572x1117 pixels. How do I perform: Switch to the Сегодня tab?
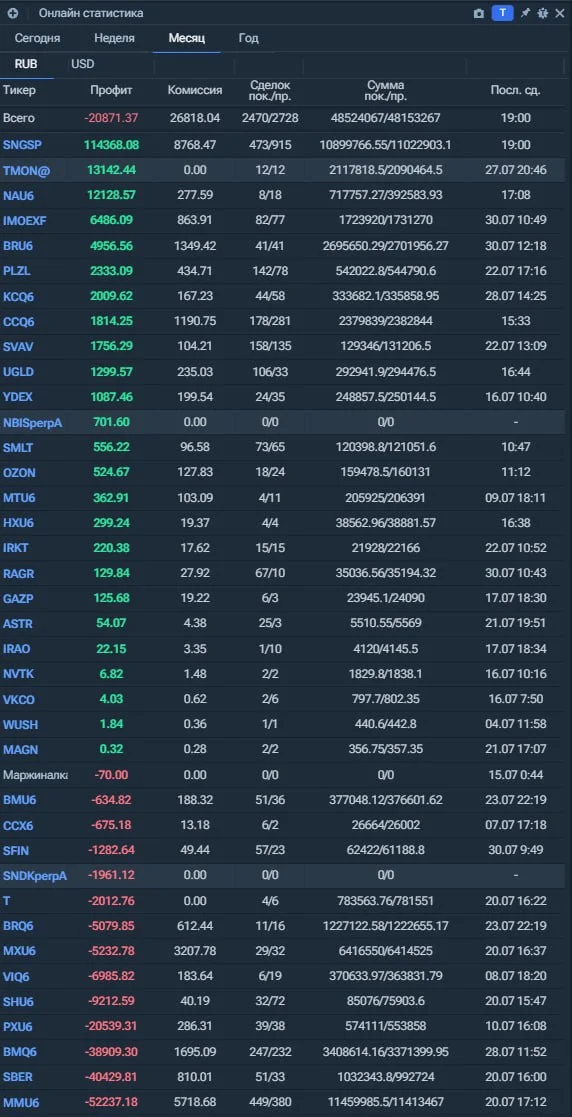(37, 38)
